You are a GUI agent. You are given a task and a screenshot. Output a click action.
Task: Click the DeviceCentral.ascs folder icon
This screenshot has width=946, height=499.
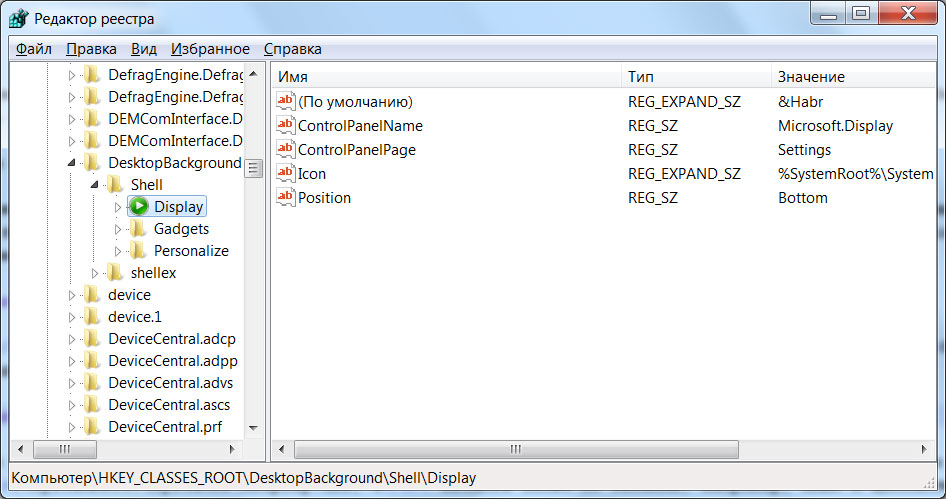[92, 405]
